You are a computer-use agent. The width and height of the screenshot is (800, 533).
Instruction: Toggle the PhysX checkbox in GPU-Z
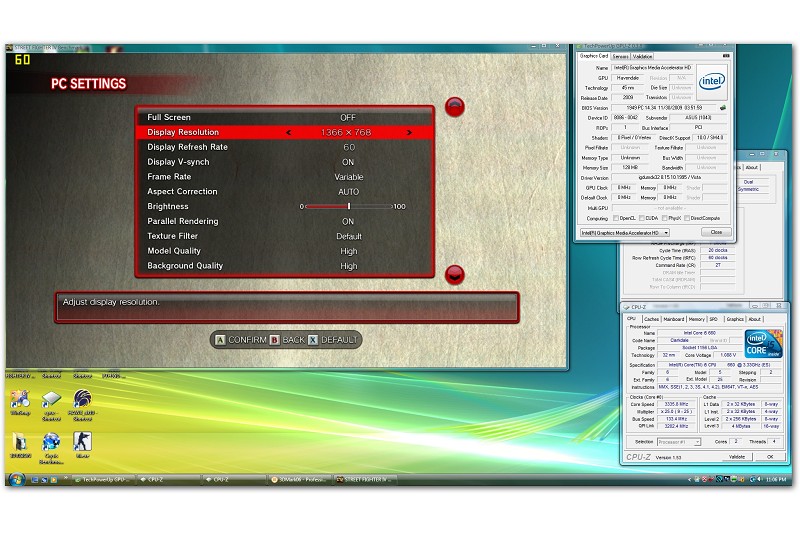[664, 218]
